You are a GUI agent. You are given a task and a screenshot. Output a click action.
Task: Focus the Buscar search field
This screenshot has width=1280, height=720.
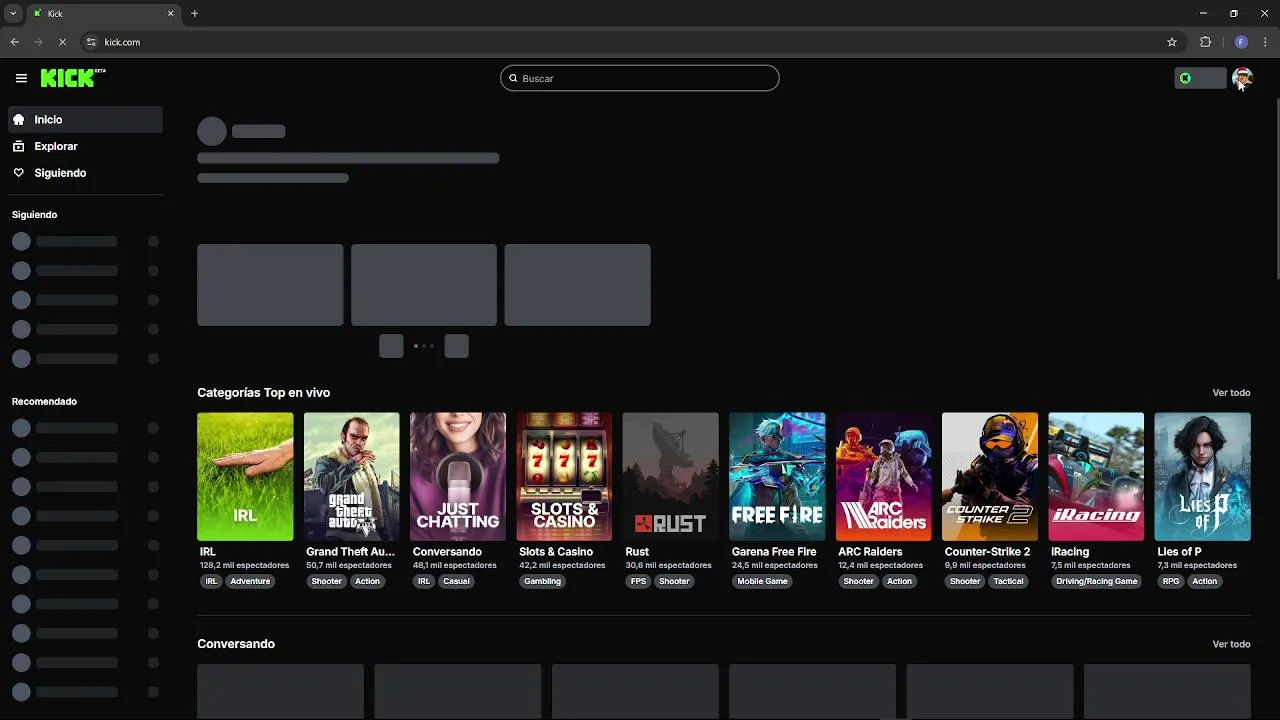[x=640, y=78]
